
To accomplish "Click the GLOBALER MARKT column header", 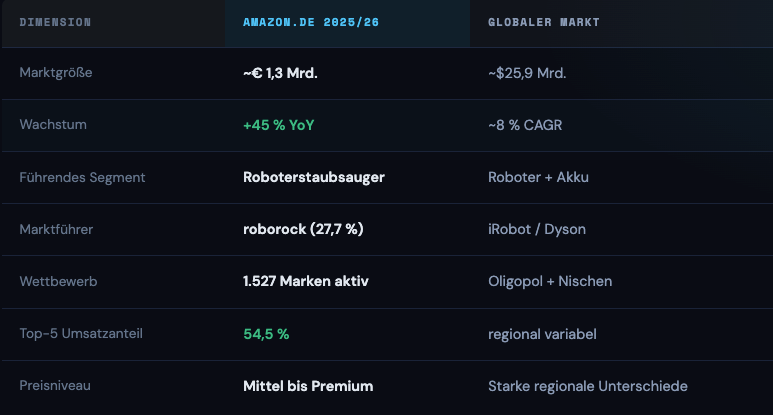I will [x=543, y=22].
